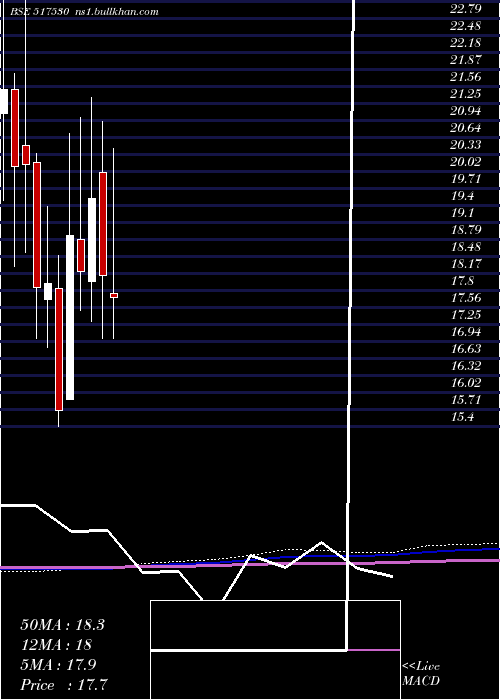Click the 18.17 price axis label
500x700 pixels.
coord(465,263)
